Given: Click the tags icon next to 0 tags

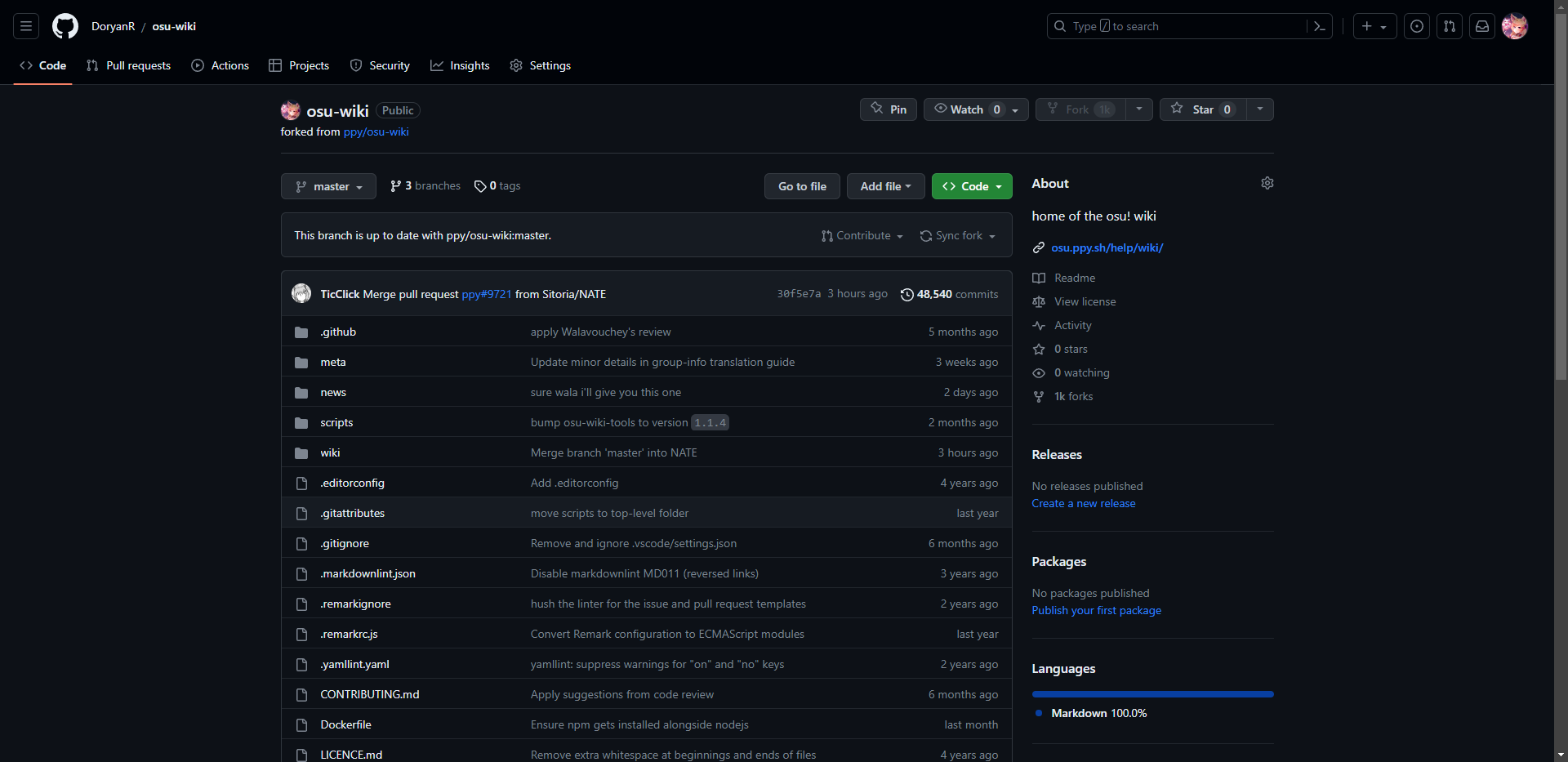Looking at the screenshot, I should (x=480, y=186).
